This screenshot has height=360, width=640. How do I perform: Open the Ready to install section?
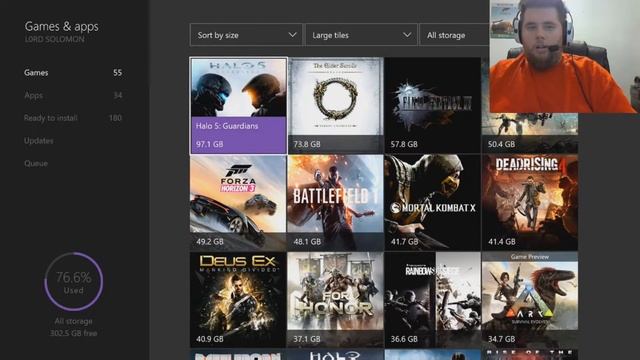pyautogui.click(x=73, y=118)
